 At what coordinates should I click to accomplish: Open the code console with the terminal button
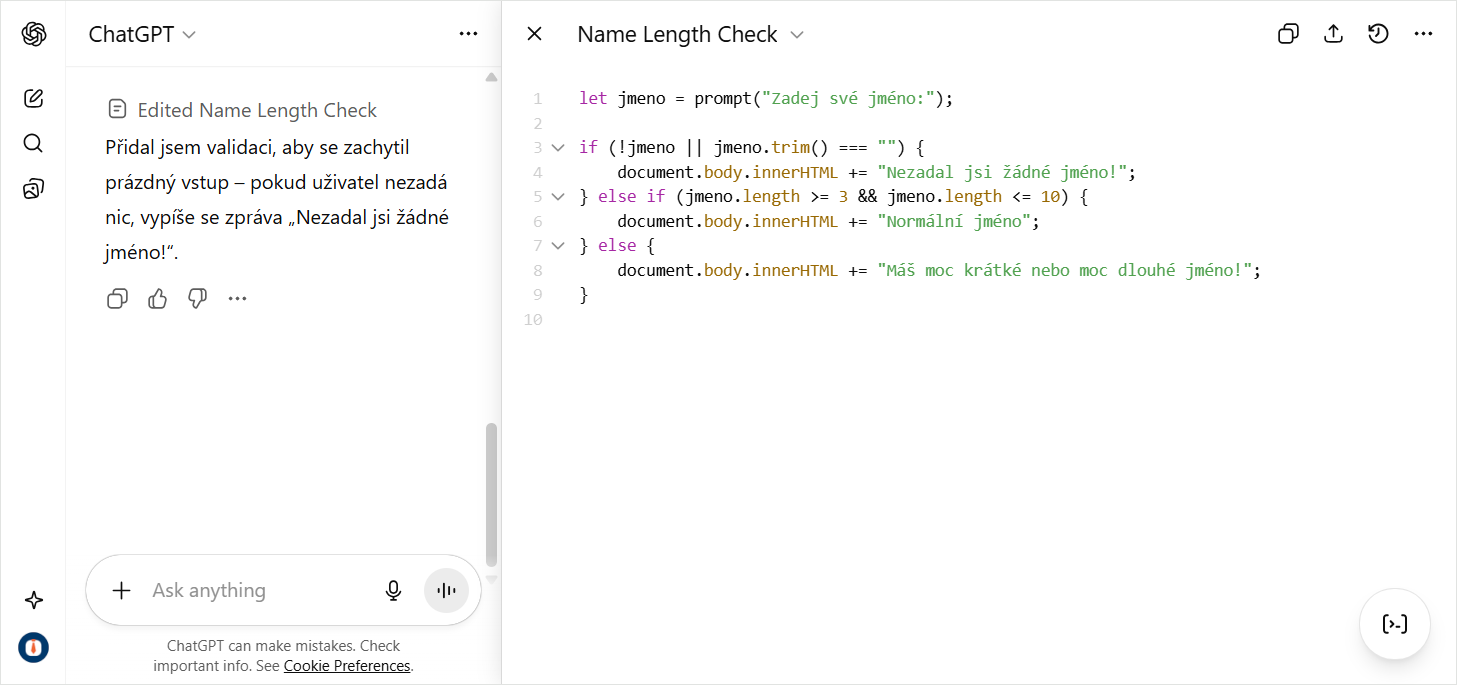pyautogui.click(x=1395, y=622)
